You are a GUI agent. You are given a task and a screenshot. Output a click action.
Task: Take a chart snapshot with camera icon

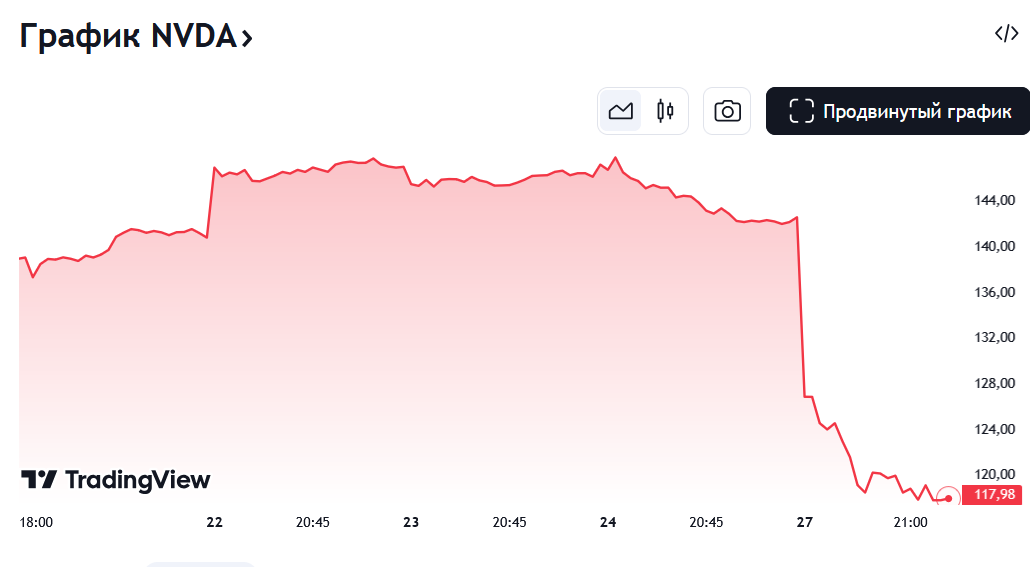pyautogui.click(x=727, y=111)
